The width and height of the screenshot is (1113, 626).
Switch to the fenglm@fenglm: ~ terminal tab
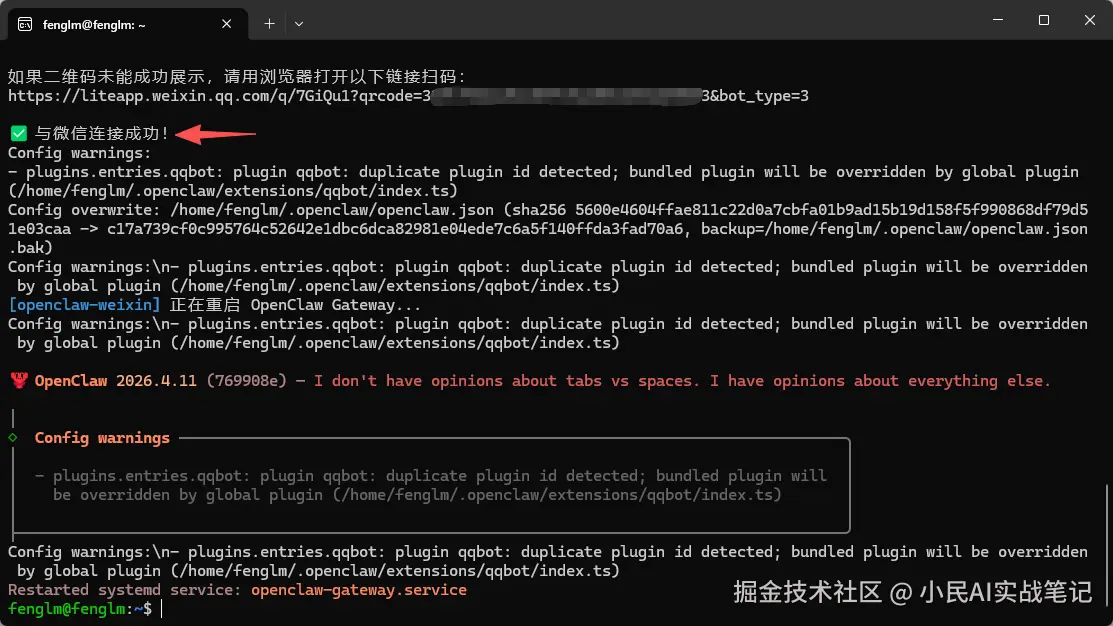128,24
